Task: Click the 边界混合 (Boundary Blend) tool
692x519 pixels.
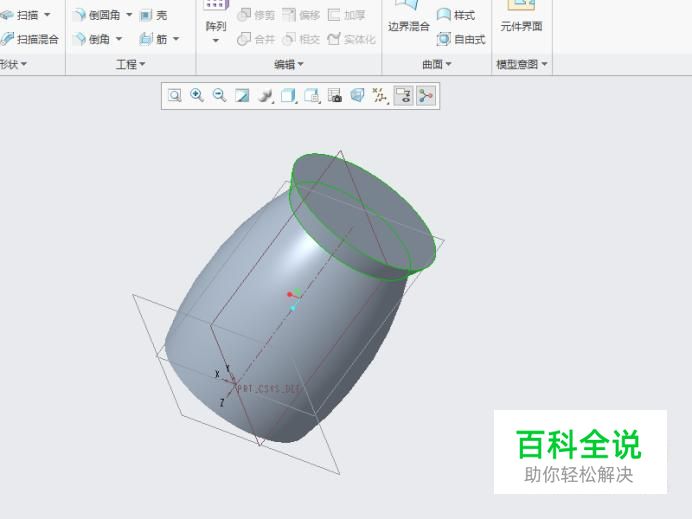Action: pos(409,18)
